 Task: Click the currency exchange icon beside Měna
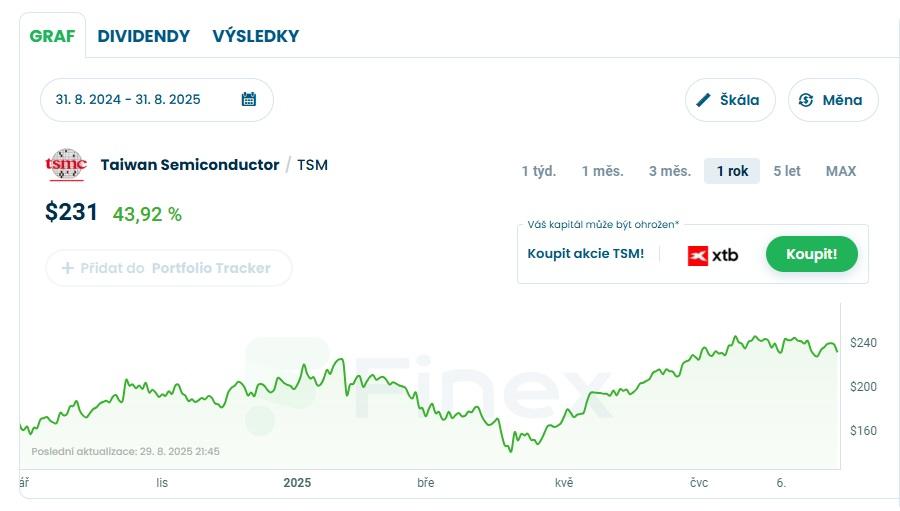(806, 100)
